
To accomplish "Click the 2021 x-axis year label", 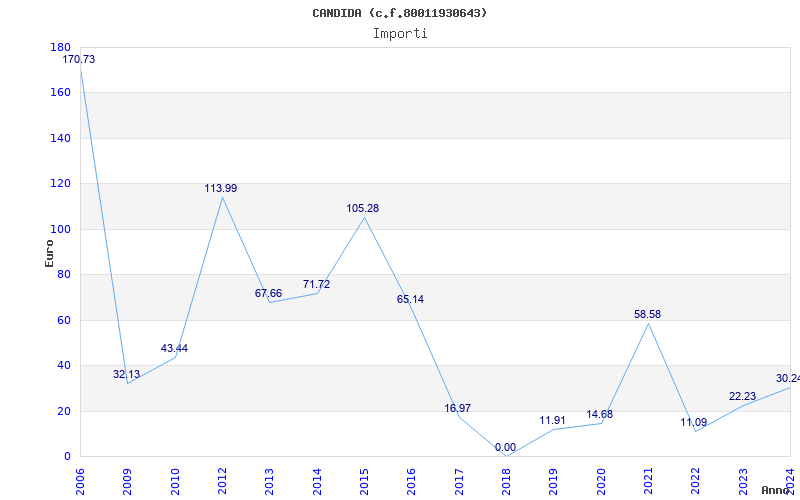I will (x=648, y=482).
